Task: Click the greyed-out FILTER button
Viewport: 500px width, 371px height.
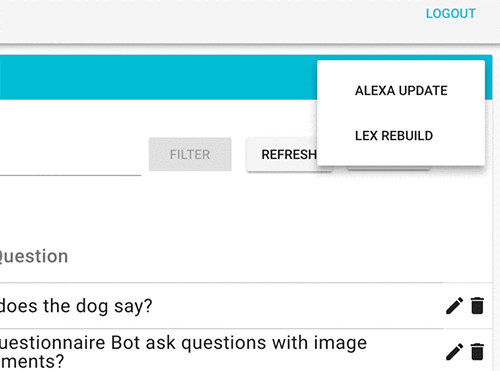Action: 190,154
